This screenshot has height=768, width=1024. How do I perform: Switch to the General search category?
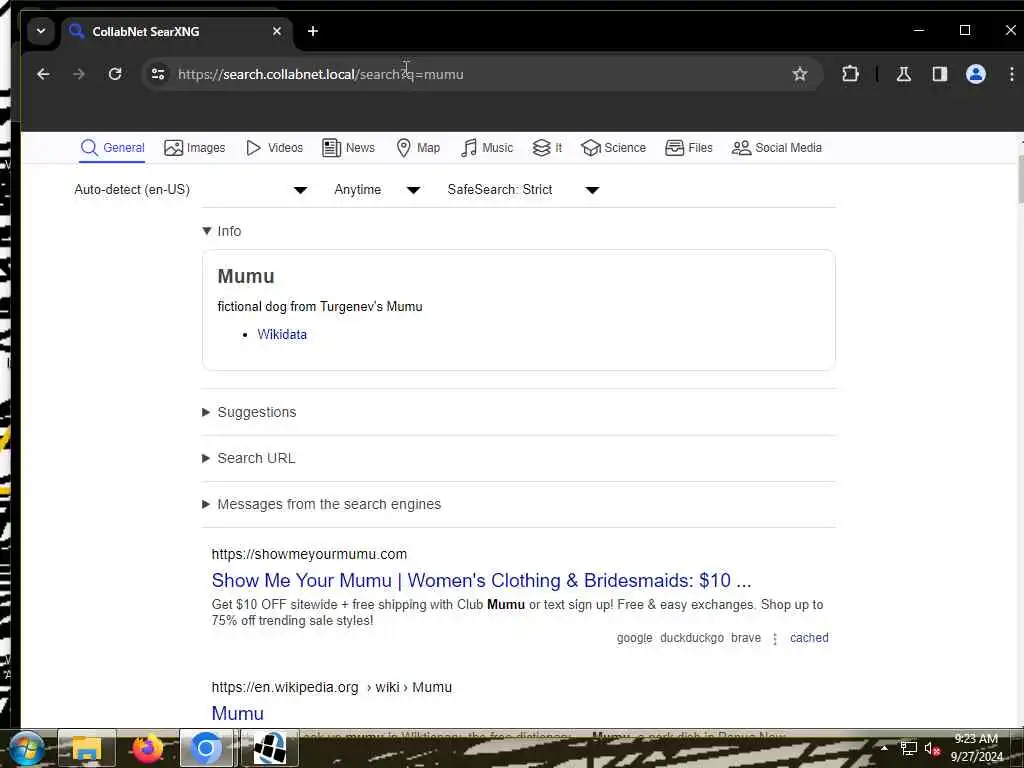[x=112, y=148]
